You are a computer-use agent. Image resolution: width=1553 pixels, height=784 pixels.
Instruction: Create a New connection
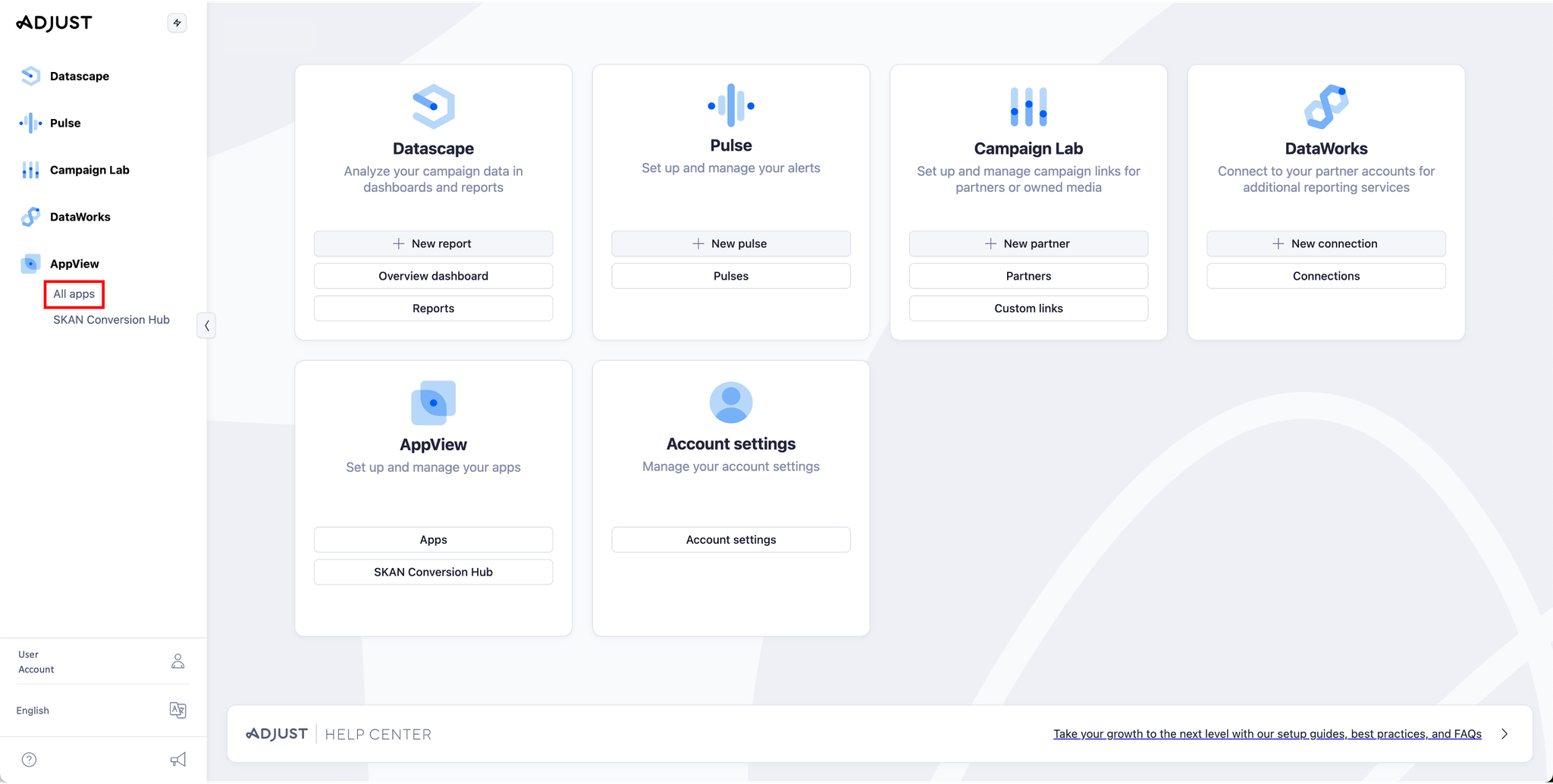(1326, 243)
